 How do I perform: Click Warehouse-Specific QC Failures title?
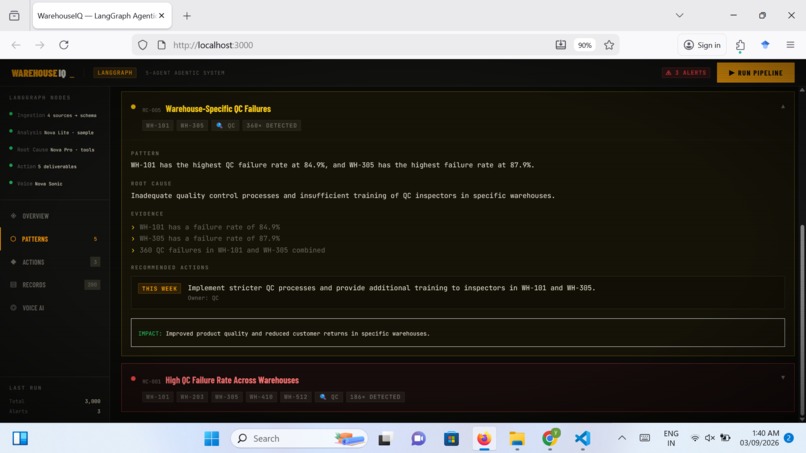click(218, 109)
